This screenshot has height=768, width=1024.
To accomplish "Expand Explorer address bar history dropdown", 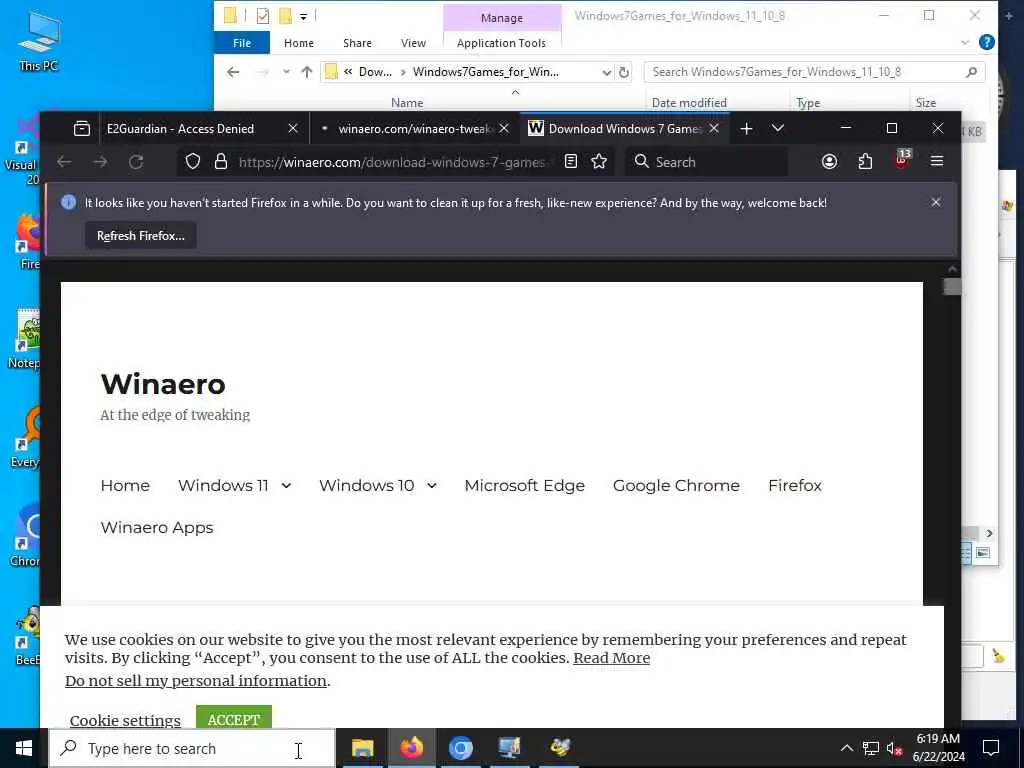I will 607,72.
